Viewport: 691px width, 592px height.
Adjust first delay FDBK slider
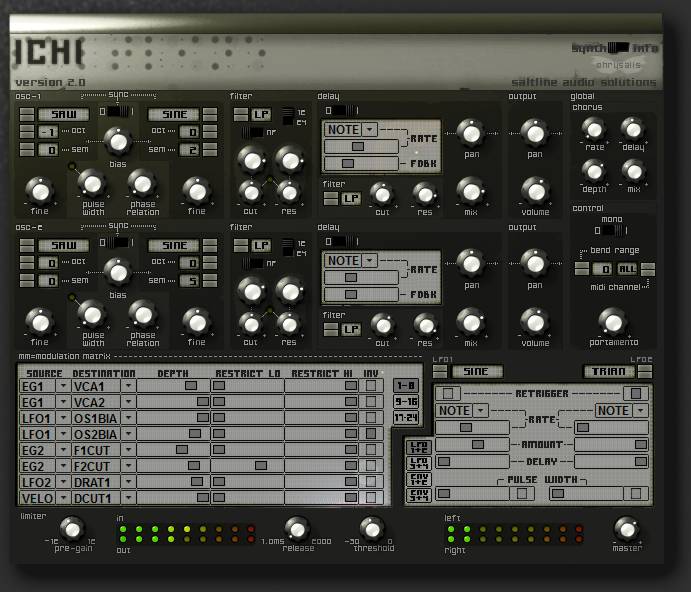tap(362, 164)
